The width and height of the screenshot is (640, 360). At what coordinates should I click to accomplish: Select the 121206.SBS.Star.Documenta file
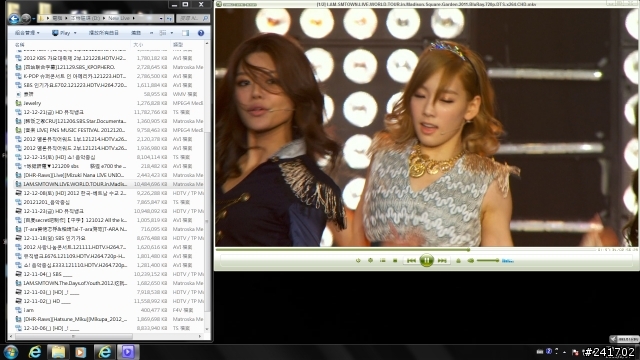(x=109, y=121)
